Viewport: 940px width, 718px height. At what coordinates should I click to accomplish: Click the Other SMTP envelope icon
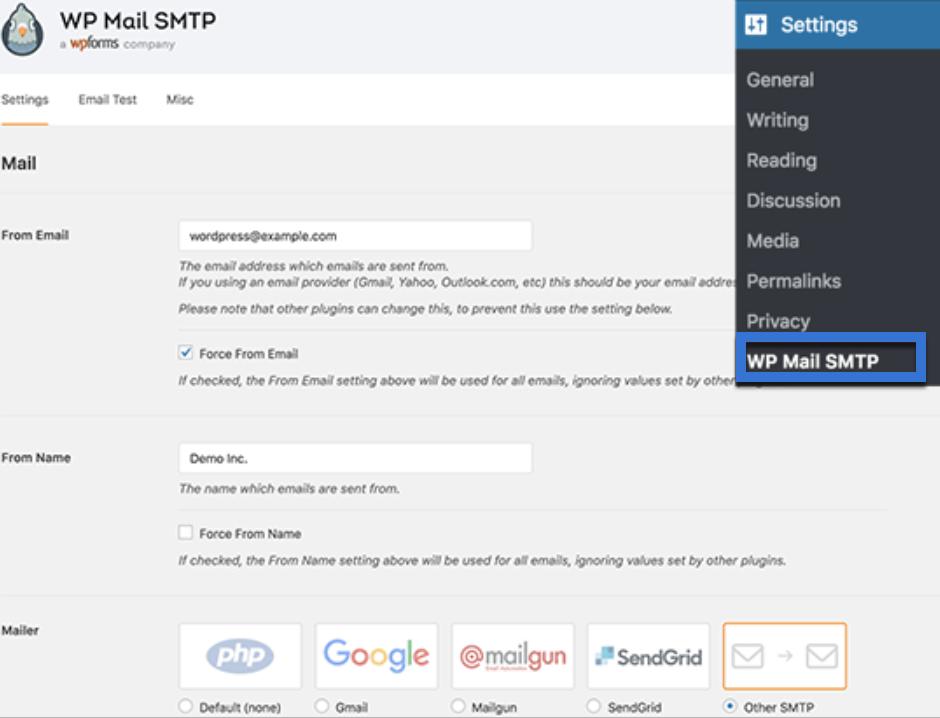[785, 656]
